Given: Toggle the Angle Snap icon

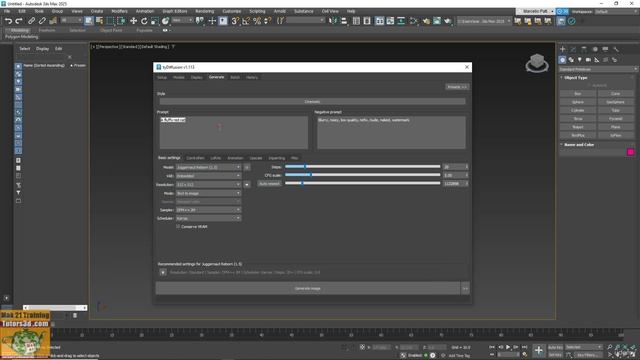Looking at the screenshot, I should pos(246,21).
